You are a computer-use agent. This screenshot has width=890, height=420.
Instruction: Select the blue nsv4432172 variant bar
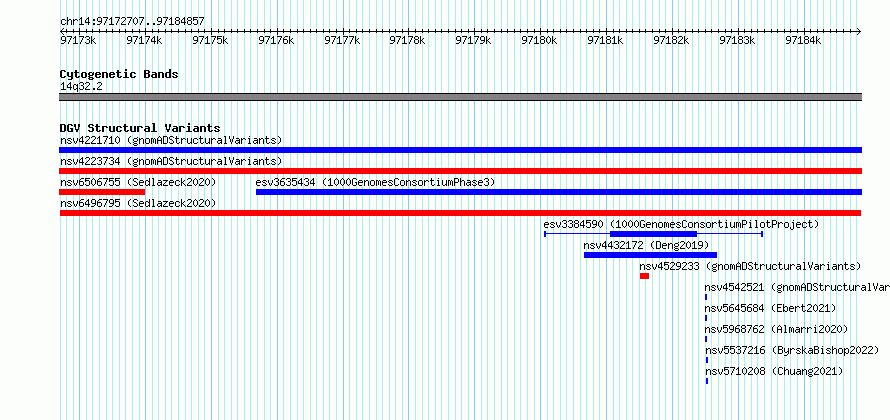(650, 255)
